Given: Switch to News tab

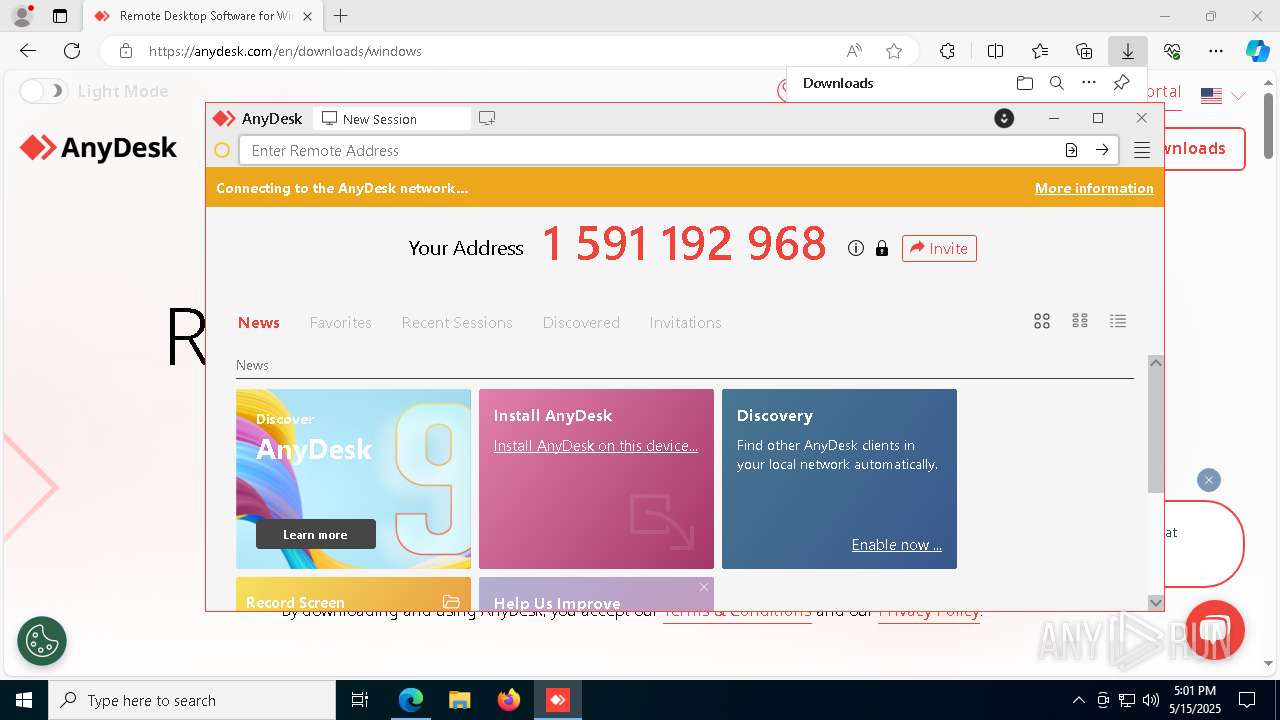Looking at the screenshot, I should tap(259, 322).
